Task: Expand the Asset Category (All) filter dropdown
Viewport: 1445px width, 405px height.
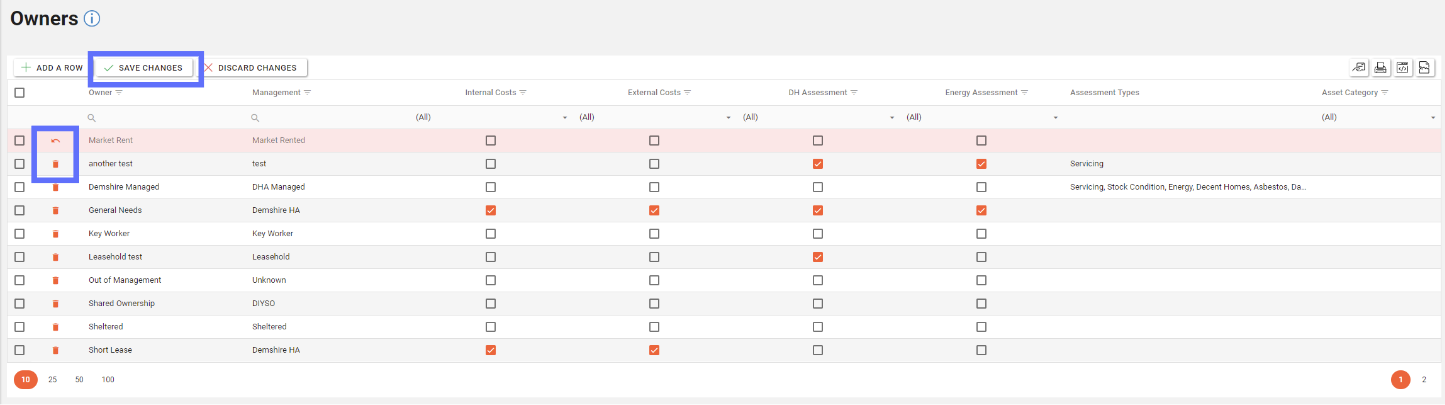Action: pos(1432,117)
